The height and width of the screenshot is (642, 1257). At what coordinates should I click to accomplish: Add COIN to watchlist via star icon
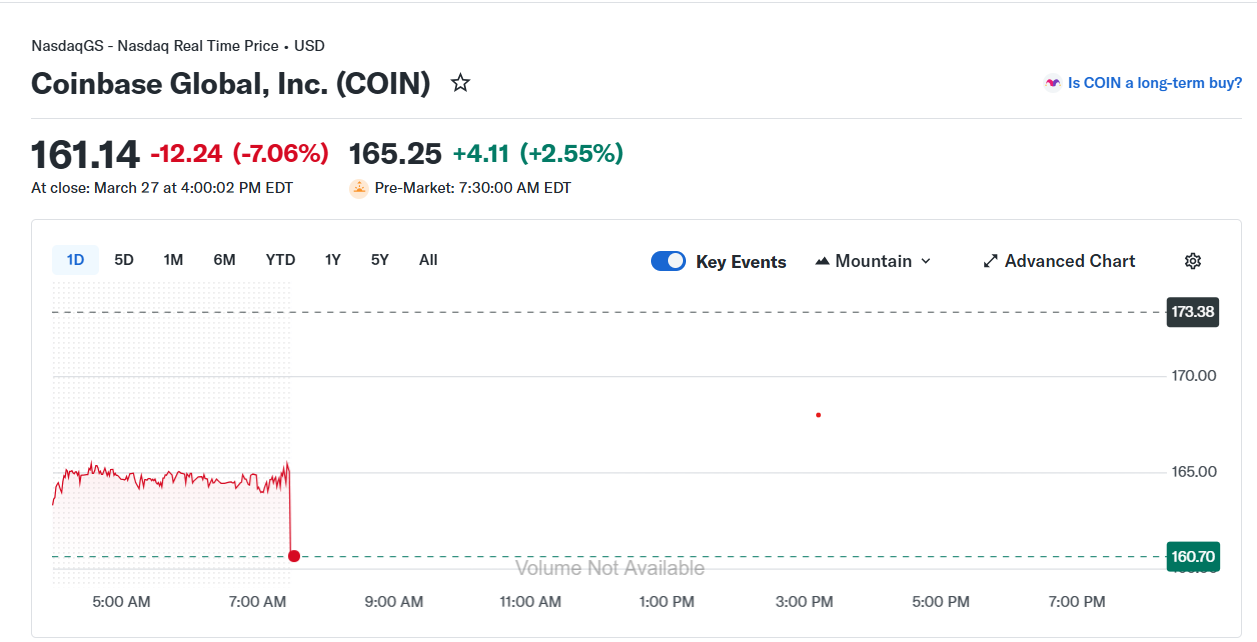460,83
